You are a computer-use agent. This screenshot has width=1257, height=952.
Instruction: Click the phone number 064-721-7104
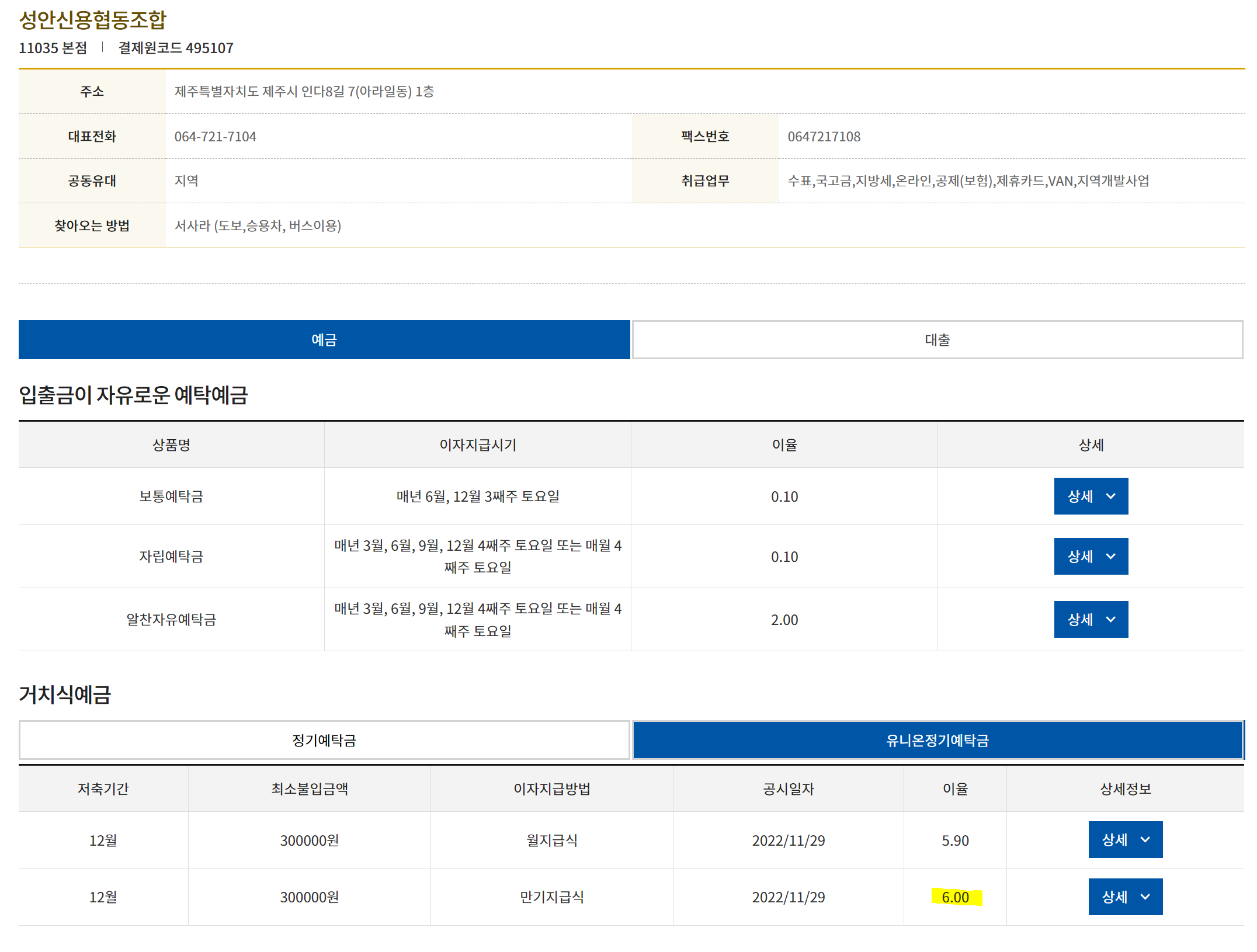[x=215, y=136]
